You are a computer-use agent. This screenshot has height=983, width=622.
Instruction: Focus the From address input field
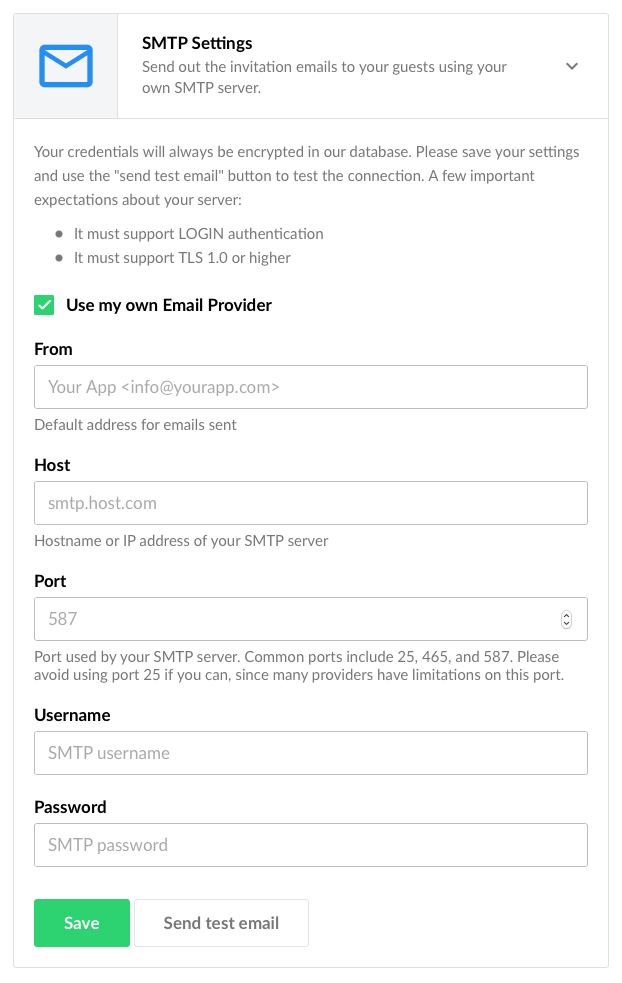coord(311,387)
